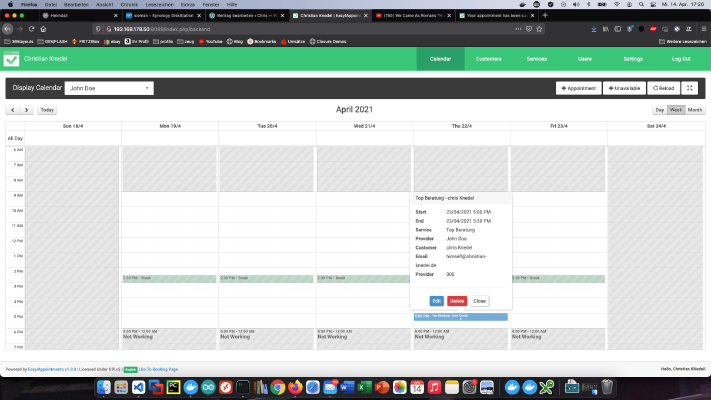Click the red Delete appointment button
The height and width of the screenshot is (400, 711).
pos(457,301)
